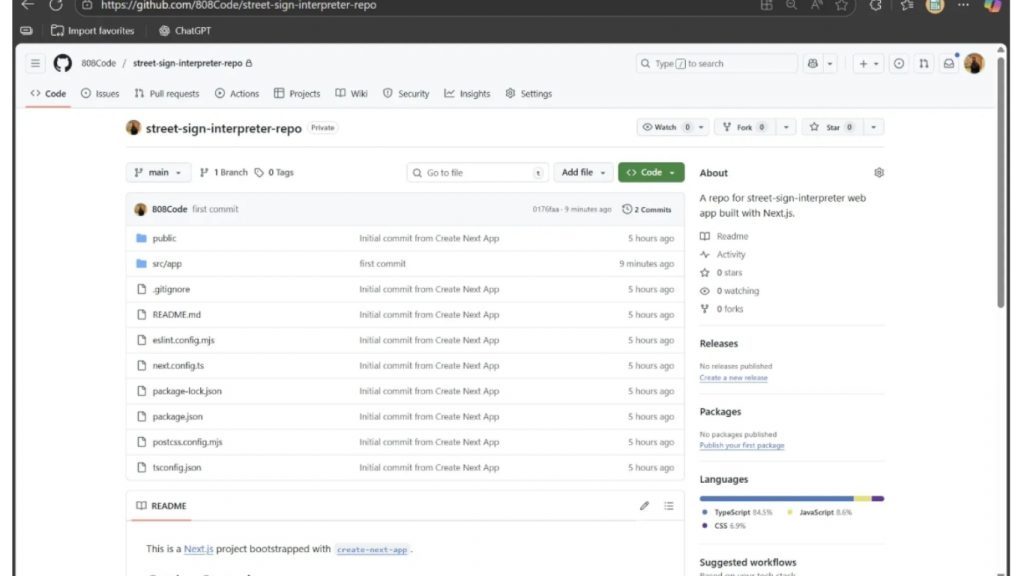Open the Insights tab
The width and height of the screenshot is (1024, 576).
pyautogui.click(x=466, y=93)
